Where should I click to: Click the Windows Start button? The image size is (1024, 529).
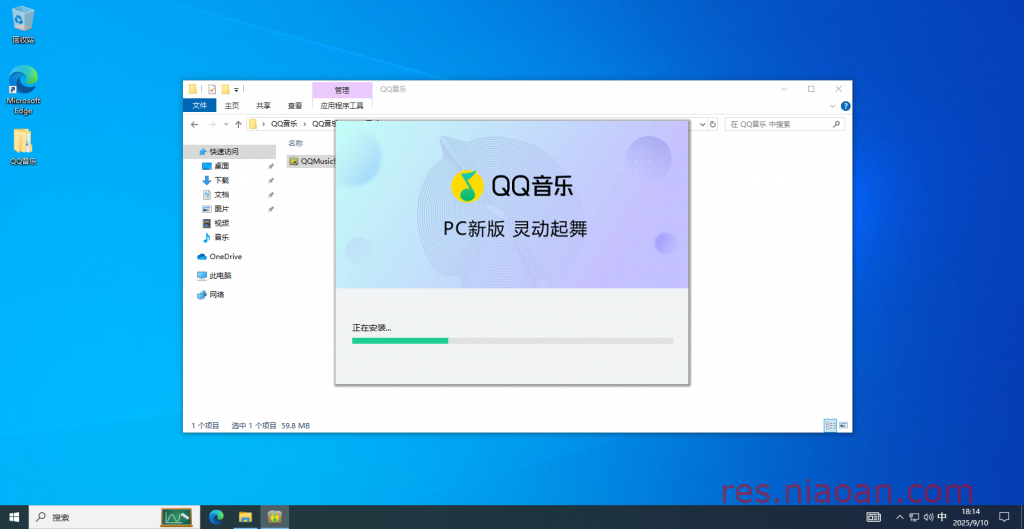(x=14, y=517)
